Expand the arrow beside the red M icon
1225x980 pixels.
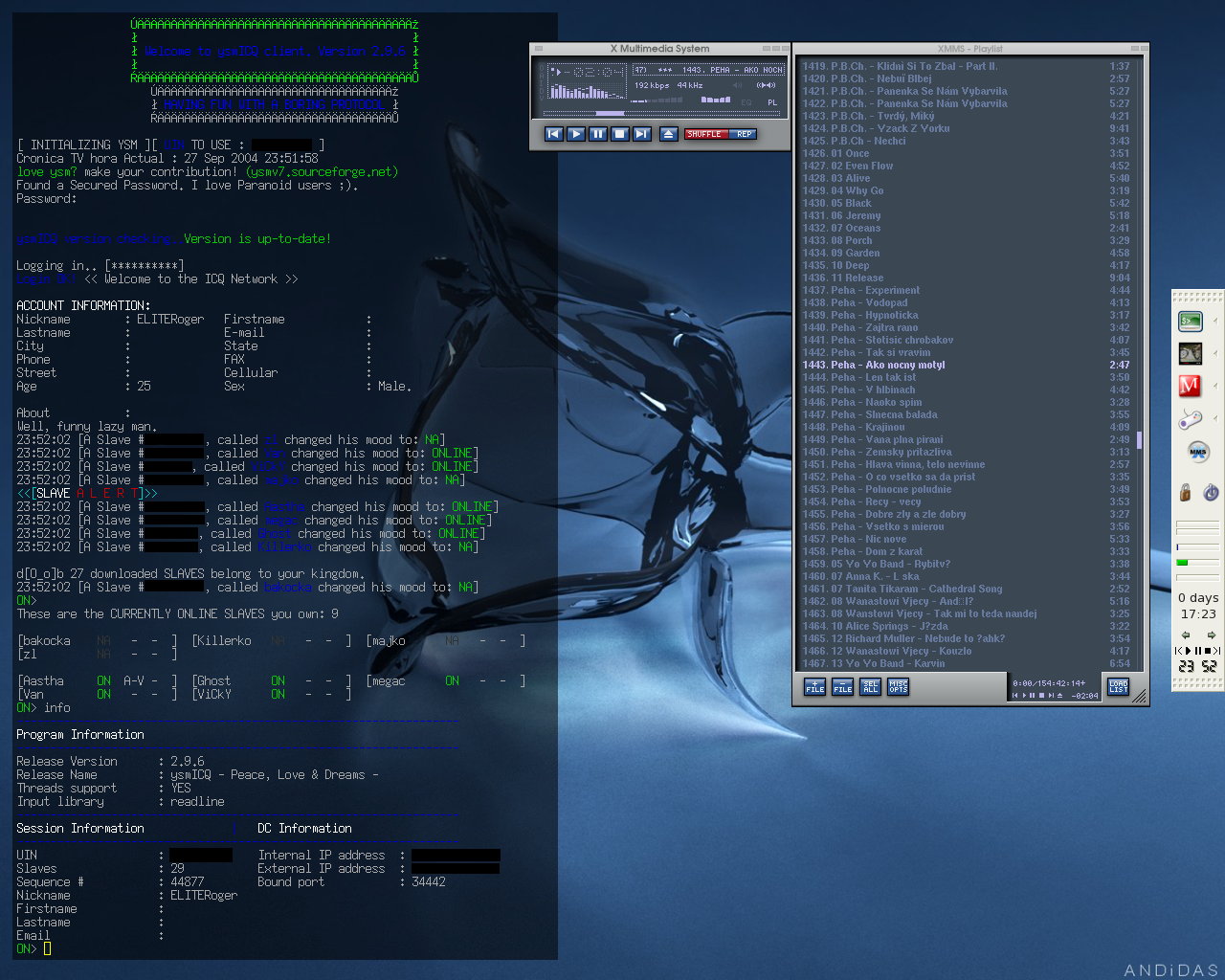(x=1215, y=386)
